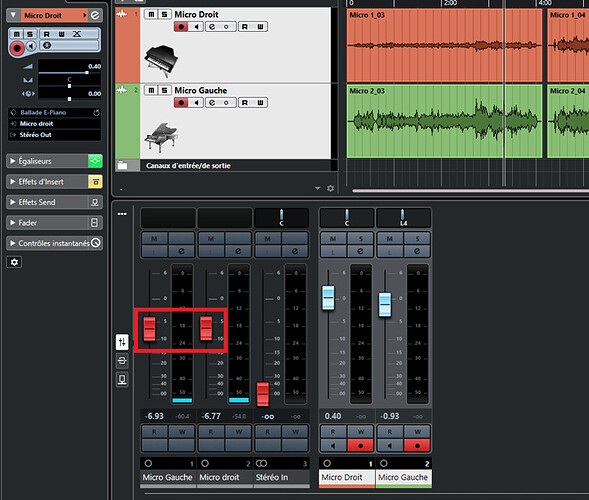Click Effets Send bypass icon
The image size is (589, 500).
pos(95,202)
